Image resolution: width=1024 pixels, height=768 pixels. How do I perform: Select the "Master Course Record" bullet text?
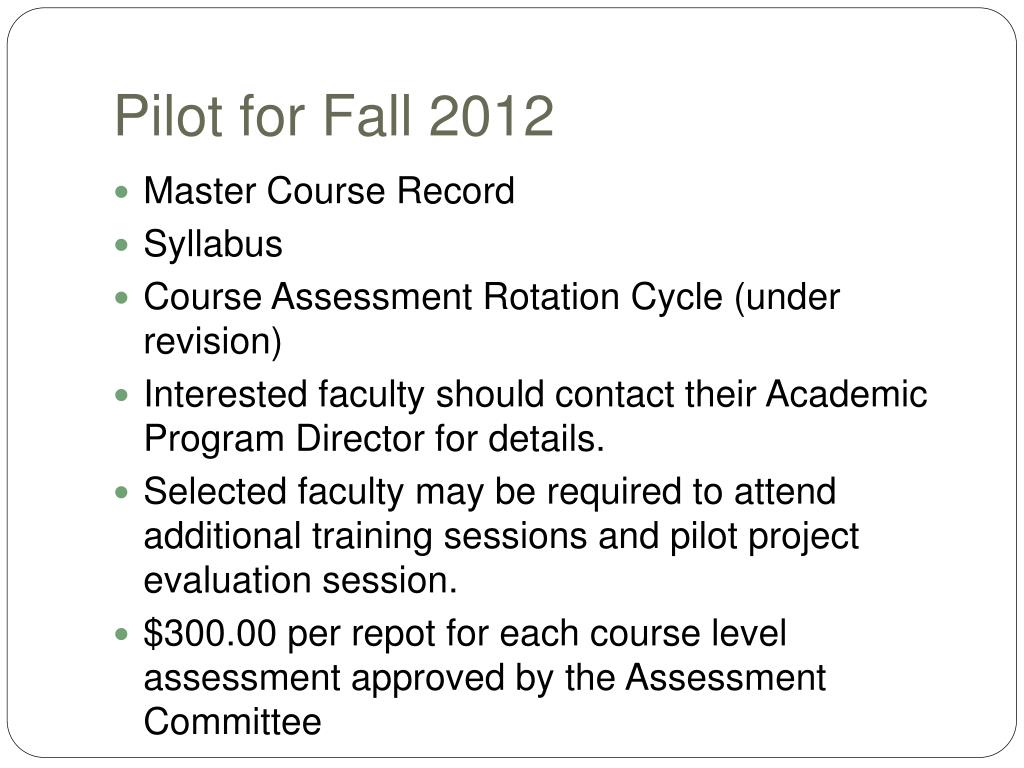(329, 191)
